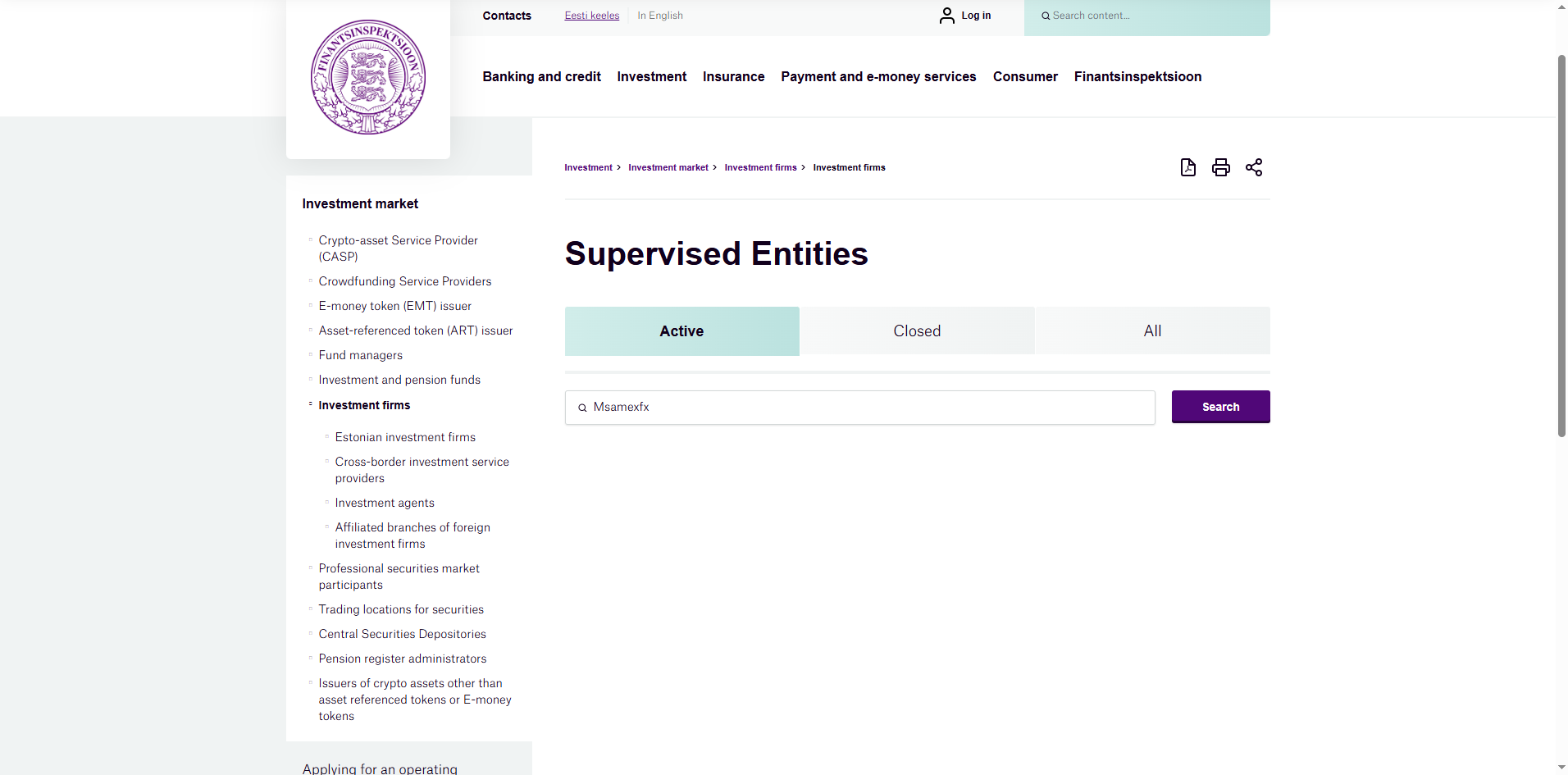Click the share icon
1568x775 pixels.
(1253, 167)
